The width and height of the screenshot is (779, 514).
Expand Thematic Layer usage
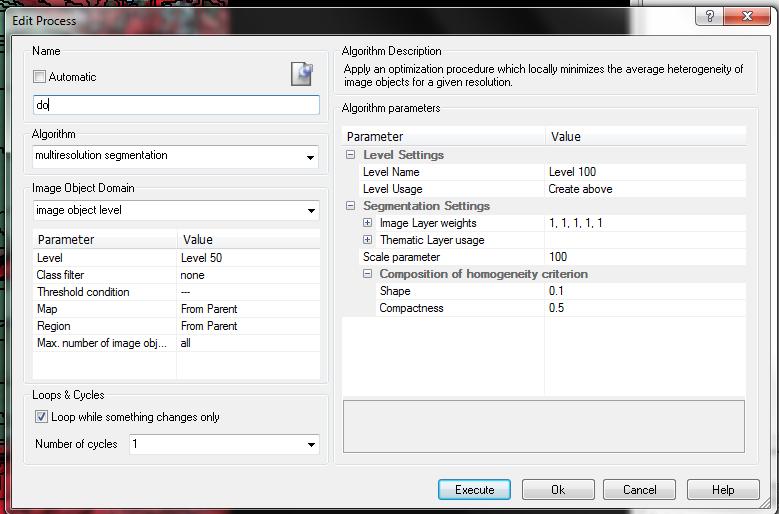tap(368, 240)
